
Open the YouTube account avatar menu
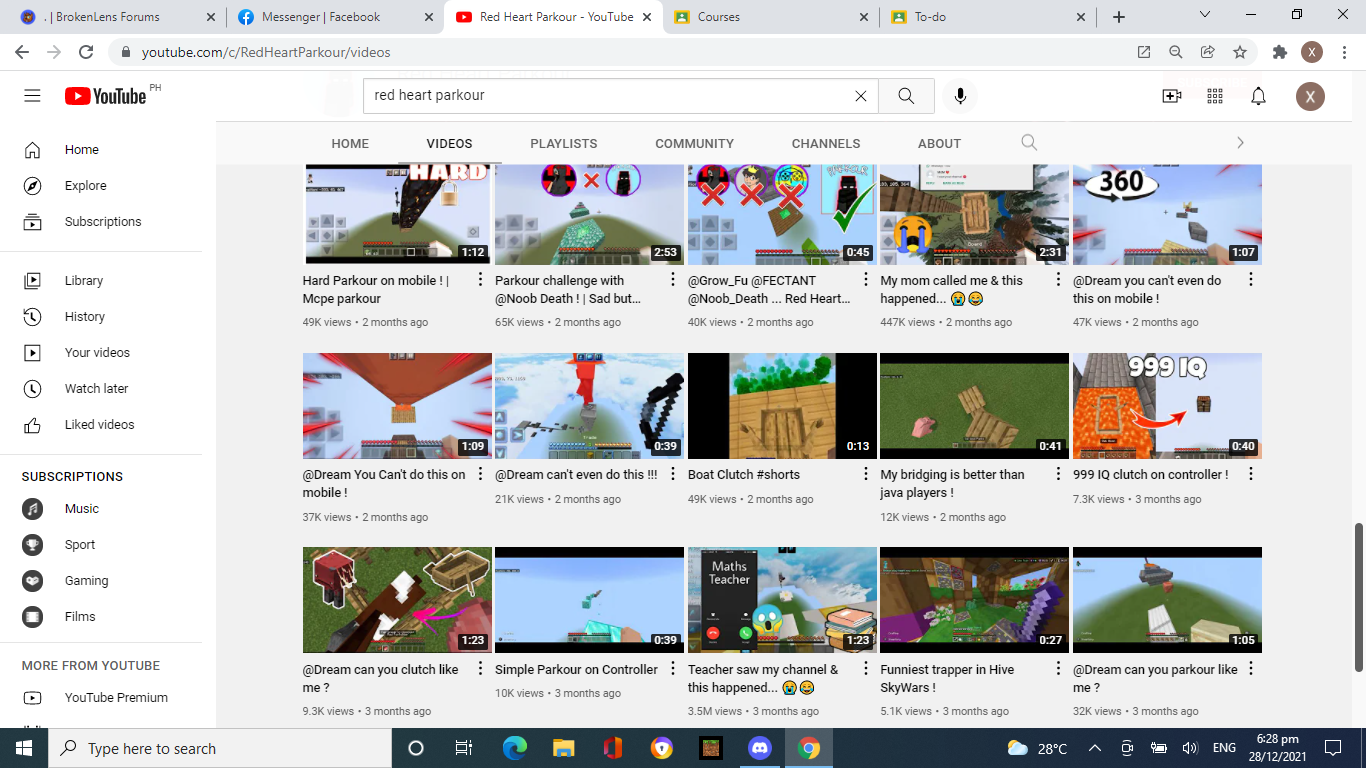[x=1310, y=96]
